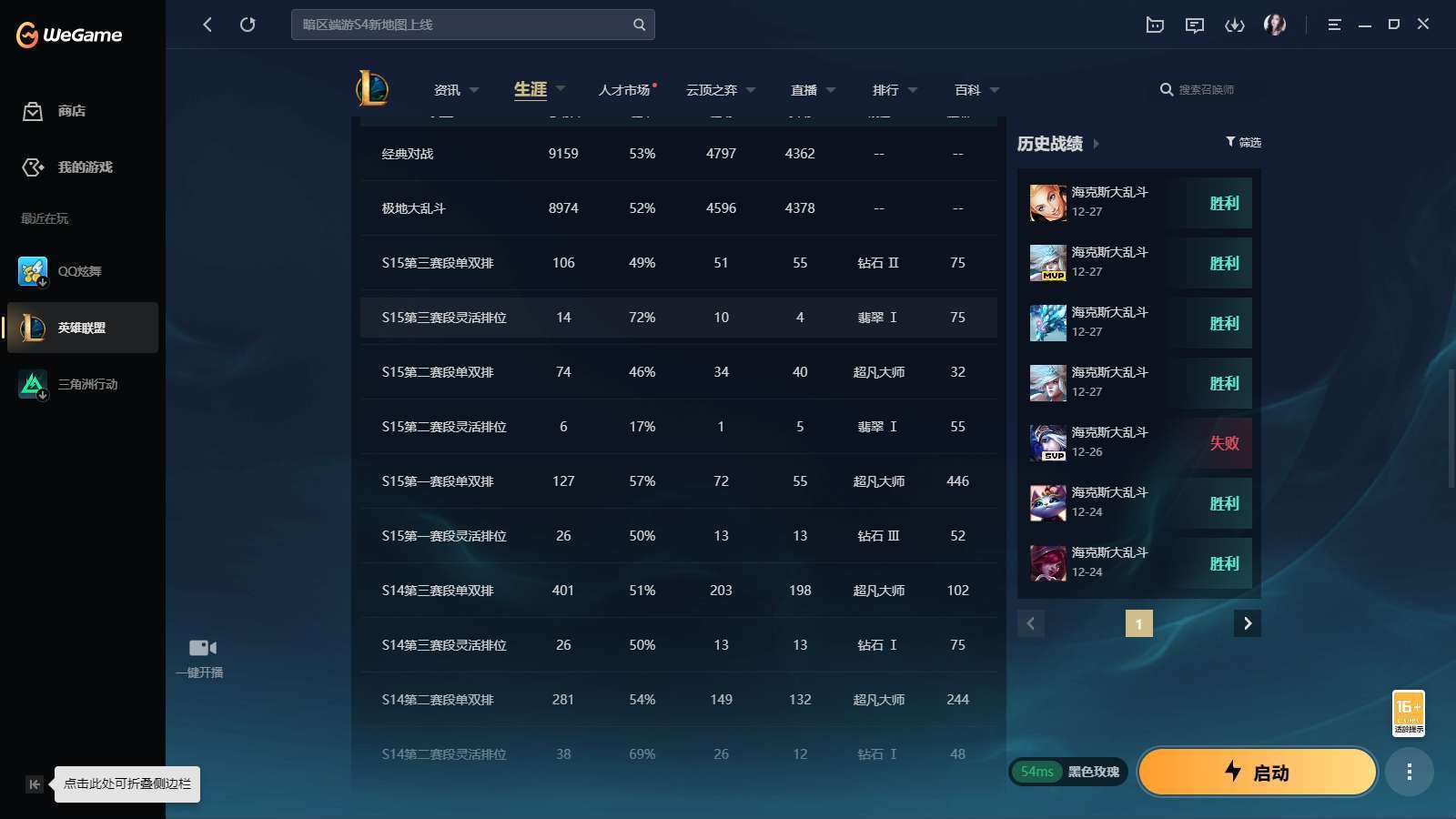
Task: Click the refresh page icon
Action: (x=248, y=25)
